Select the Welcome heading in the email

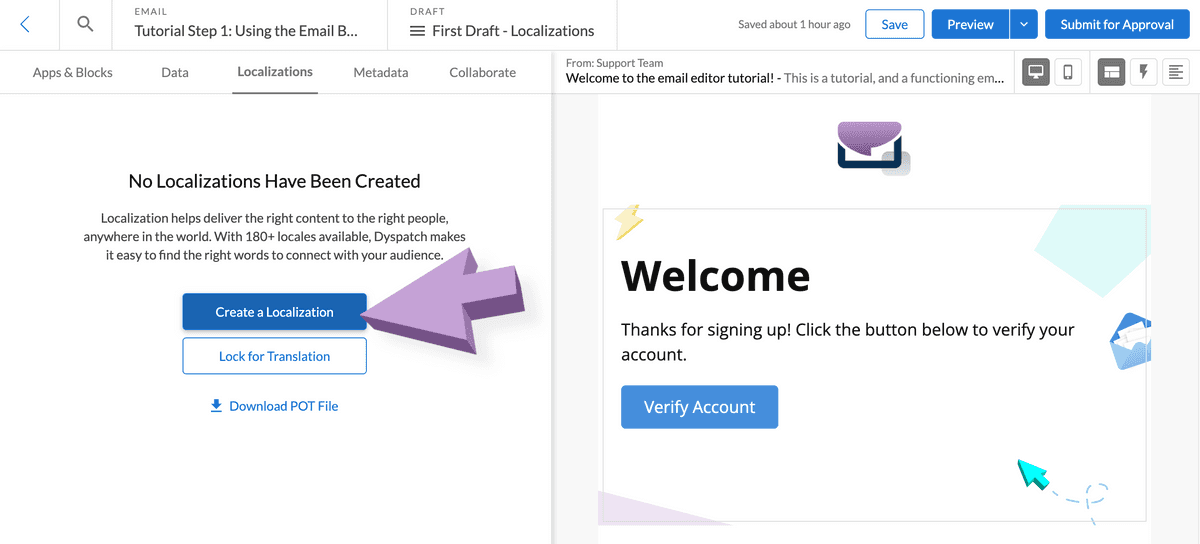coord(715,275)
